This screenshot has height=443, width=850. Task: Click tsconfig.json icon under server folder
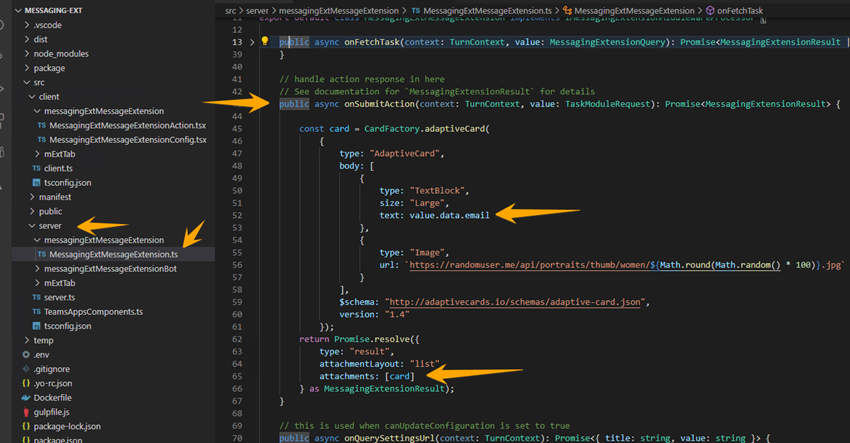tap(36, 326)
